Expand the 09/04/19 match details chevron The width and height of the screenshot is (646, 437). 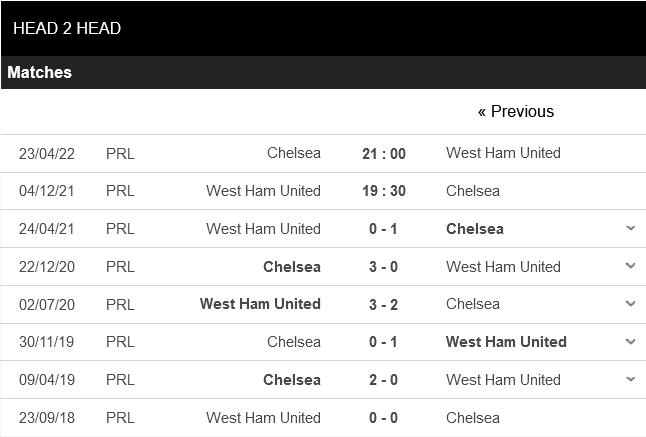click(630, 380)
